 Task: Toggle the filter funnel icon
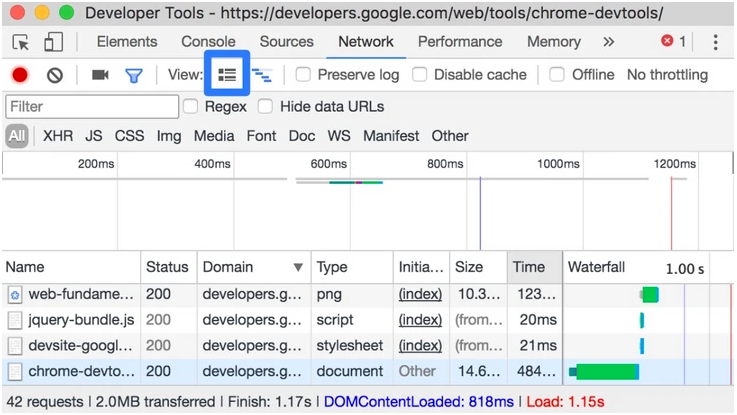[x=133, y=75]
